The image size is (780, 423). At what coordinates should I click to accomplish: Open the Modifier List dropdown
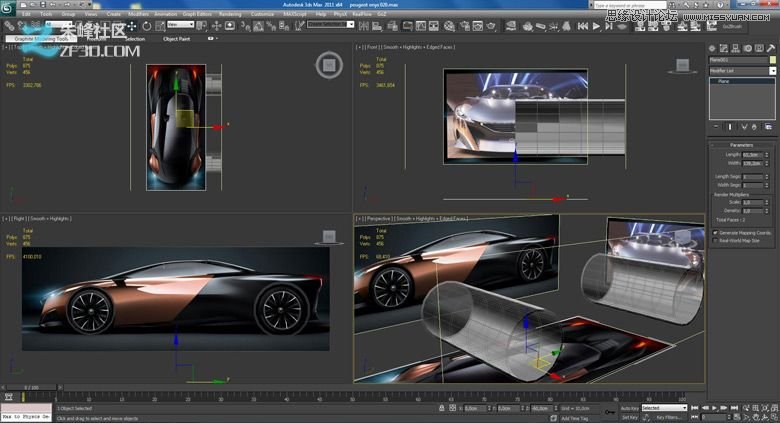[x=773, y=71]
